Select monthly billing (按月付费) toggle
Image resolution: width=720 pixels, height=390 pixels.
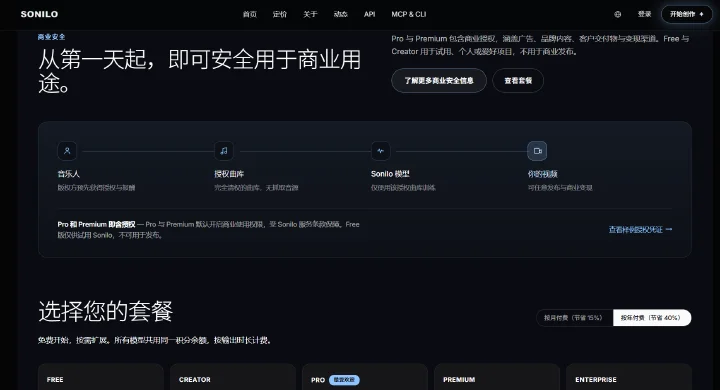tap(574, 317)
